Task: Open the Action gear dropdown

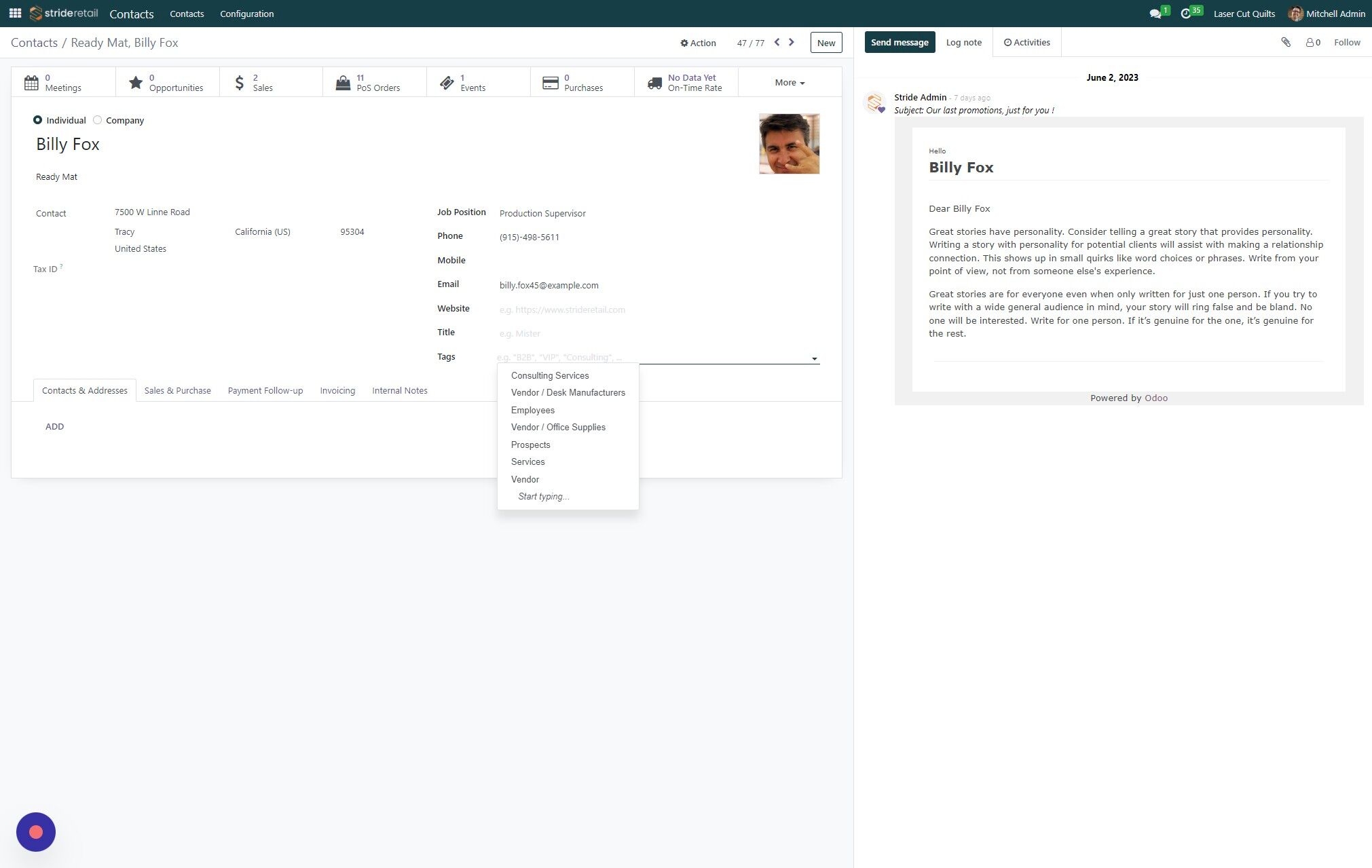Action: coord(698,43)
